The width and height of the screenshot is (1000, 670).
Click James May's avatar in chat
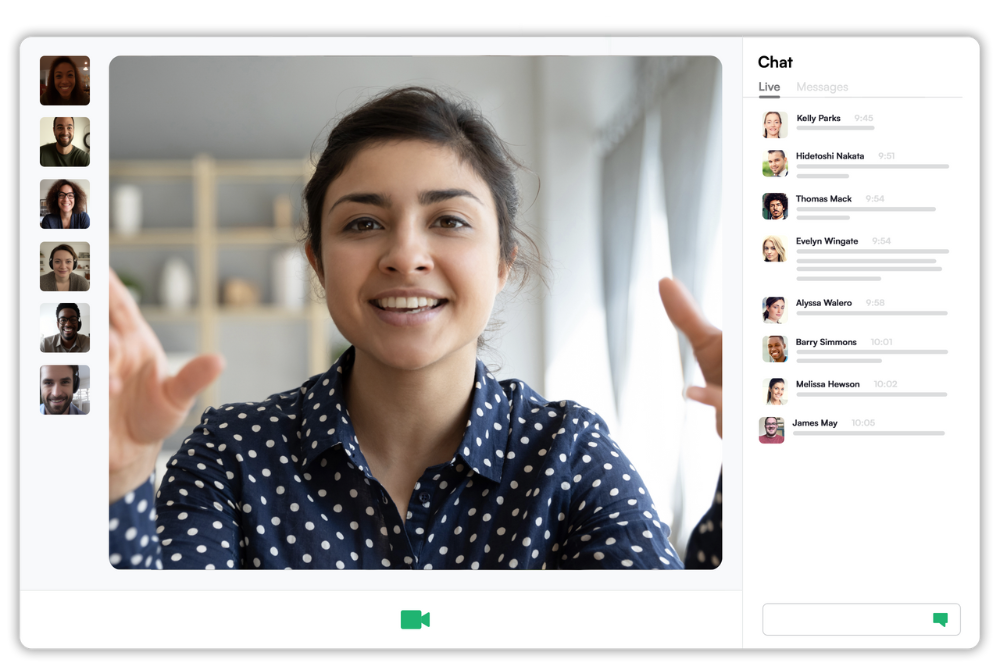(772, 430)
